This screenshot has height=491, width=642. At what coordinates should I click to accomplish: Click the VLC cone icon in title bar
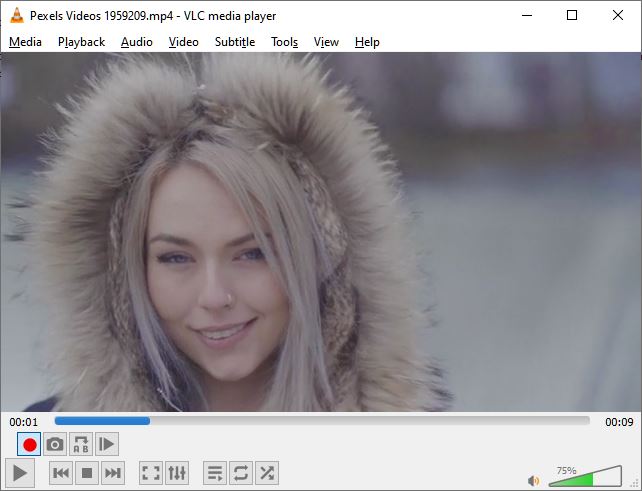point(16,16)
